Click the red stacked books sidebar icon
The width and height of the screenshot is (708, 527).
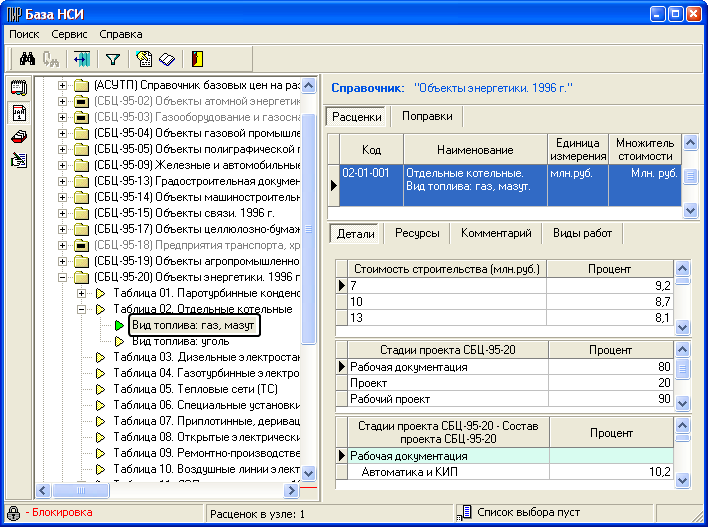point(18,136)
